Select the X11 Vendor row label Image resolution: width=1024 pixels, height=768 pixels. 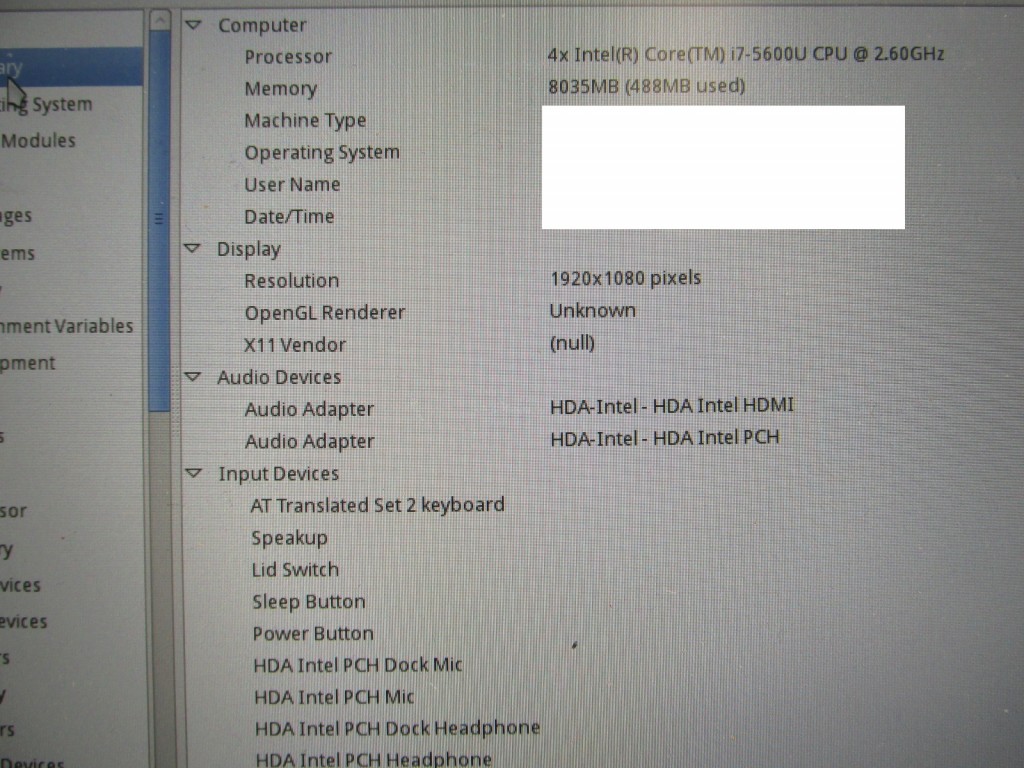tap(295, 345)
